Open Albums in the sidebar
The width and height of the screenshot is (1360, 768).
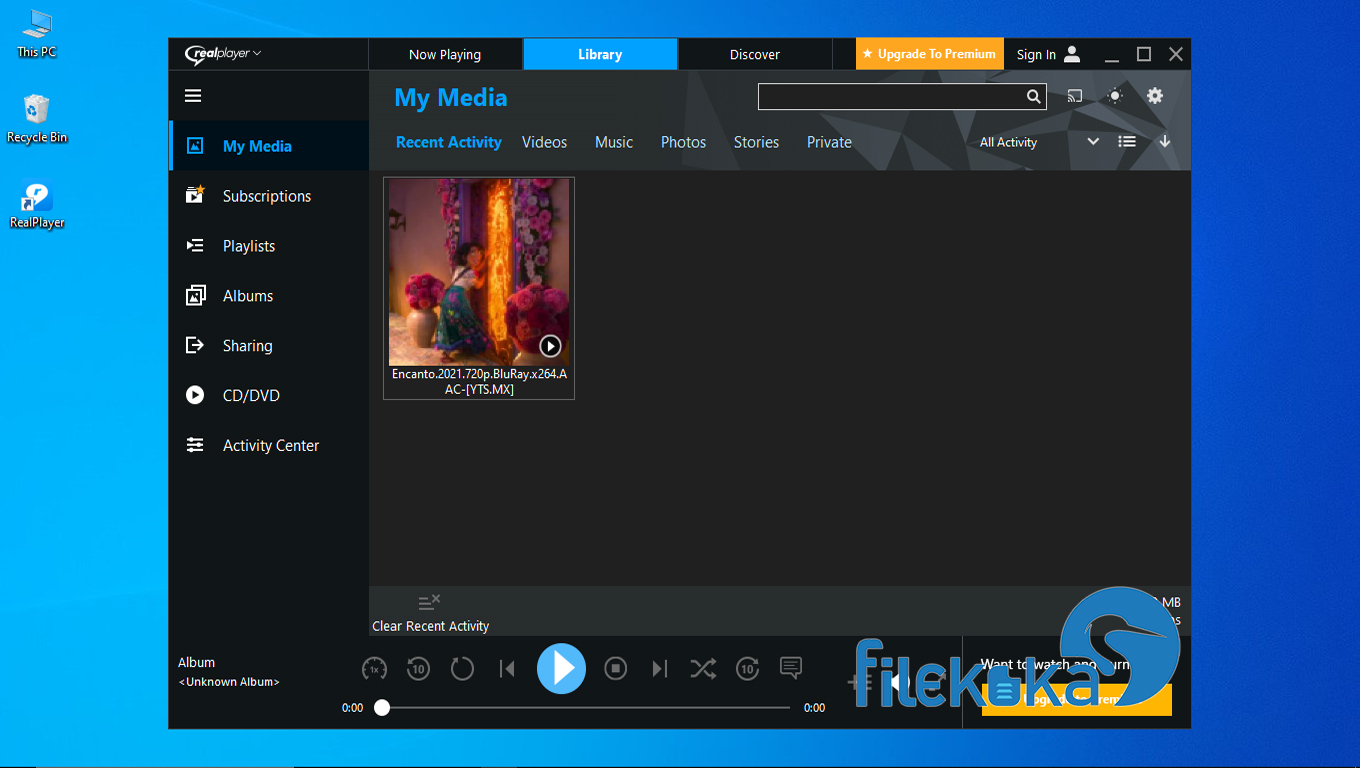(269, 296)
